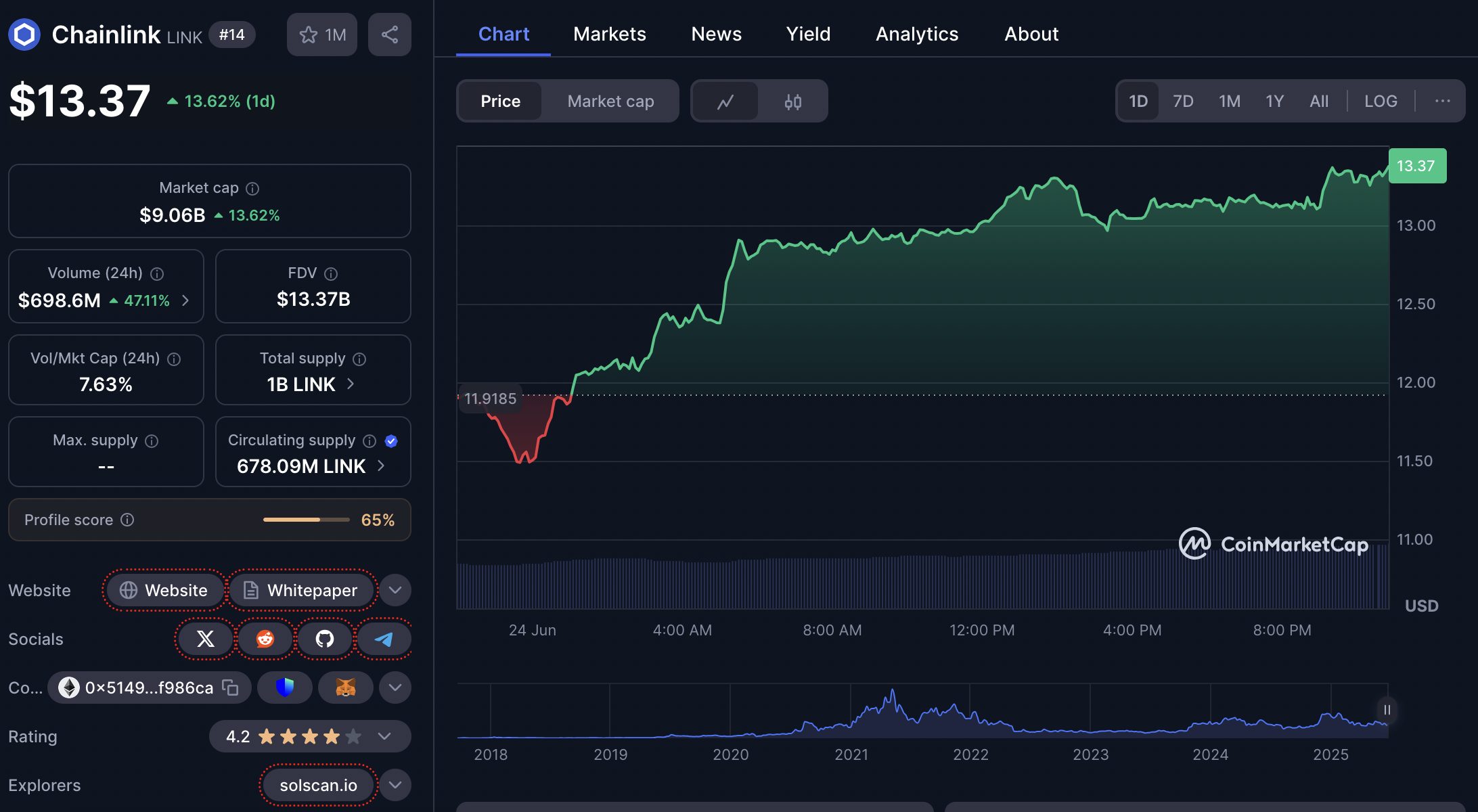Viewport: 1478px width, 812px height.
Task: Expand more explorers chevron
Action: [x=395, y=785]
